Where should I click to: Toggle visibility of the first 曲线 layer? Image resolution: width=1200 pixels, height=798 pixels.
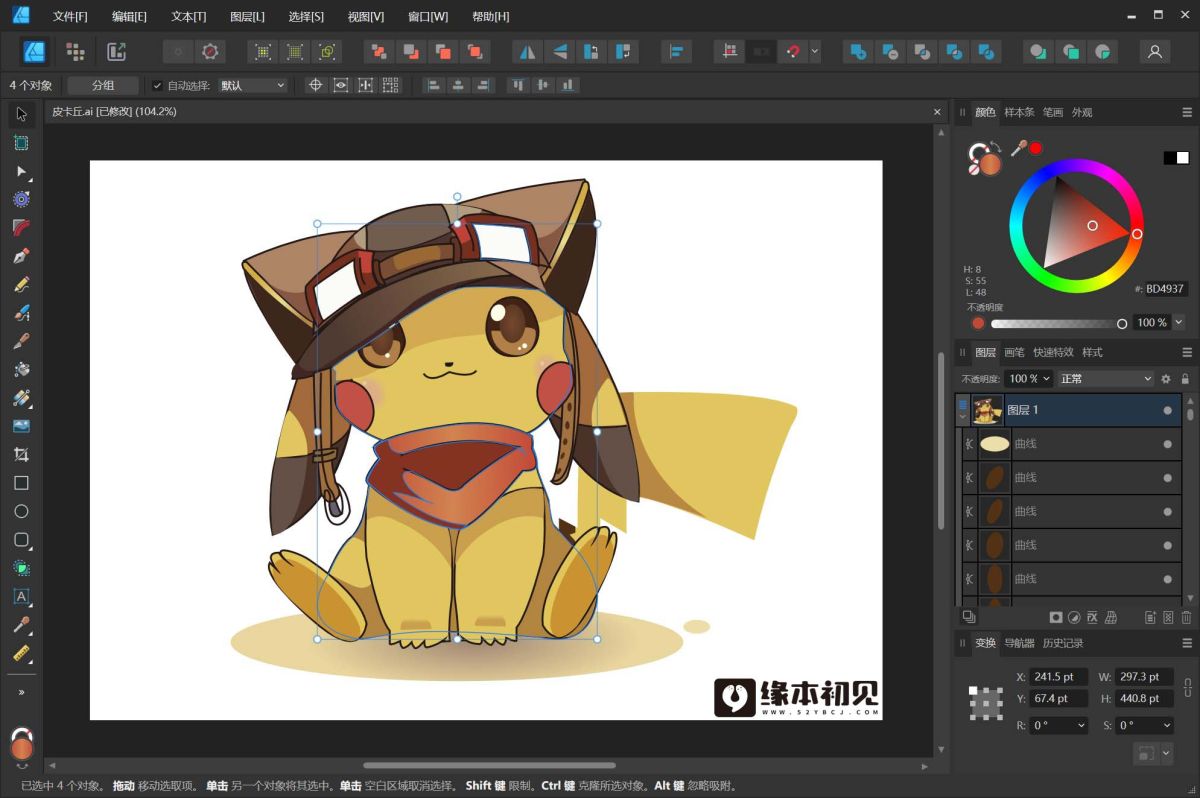1167,444
